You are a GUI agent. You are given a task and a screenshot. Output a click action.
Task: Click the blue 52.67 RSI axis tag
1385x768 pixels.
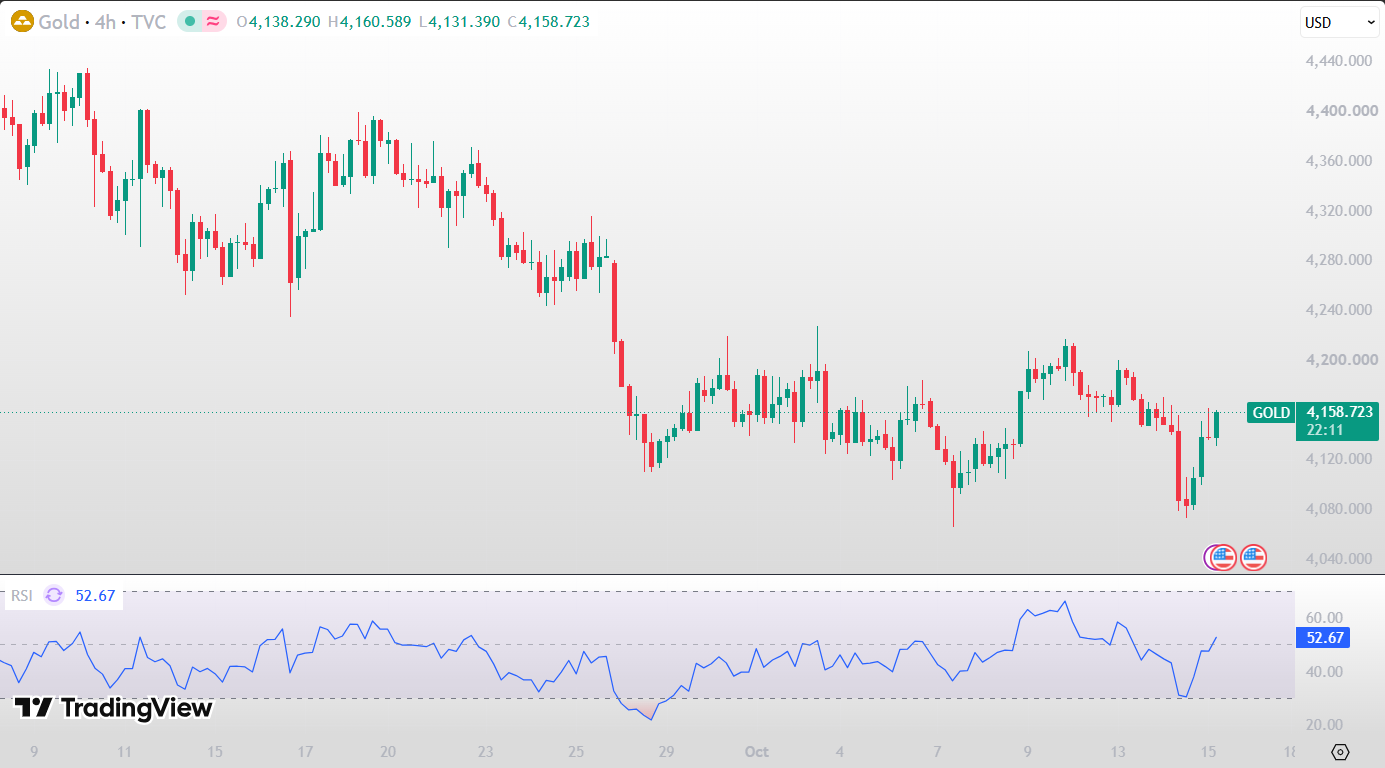[x=1322, y=638]
